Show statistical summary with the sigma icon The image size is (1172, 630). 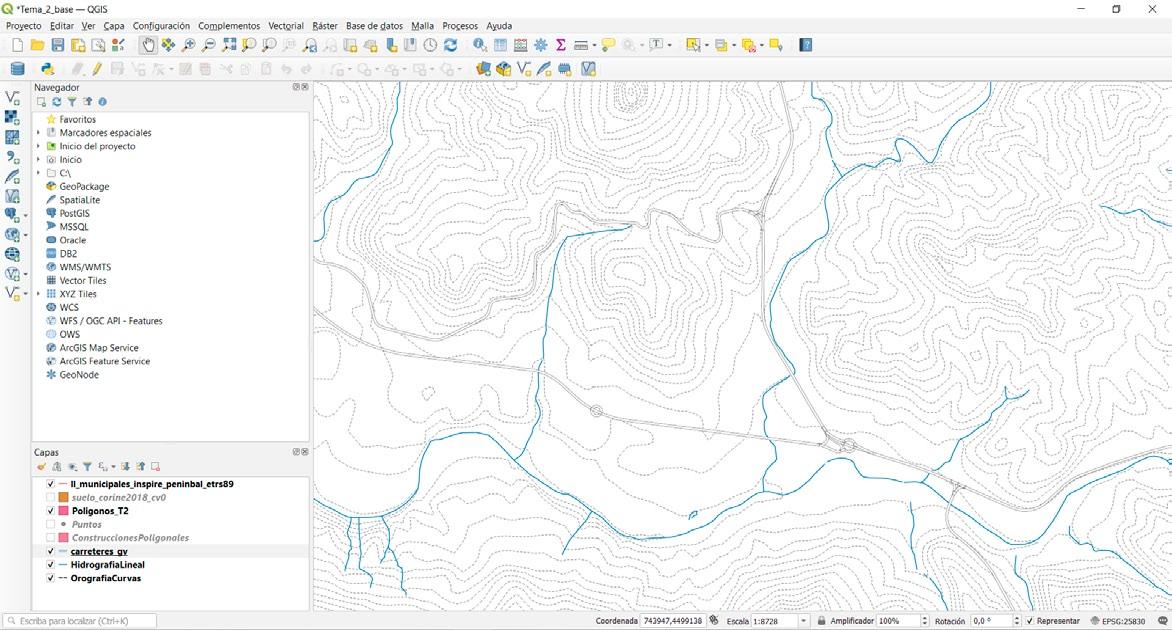(x=561, y=46)
